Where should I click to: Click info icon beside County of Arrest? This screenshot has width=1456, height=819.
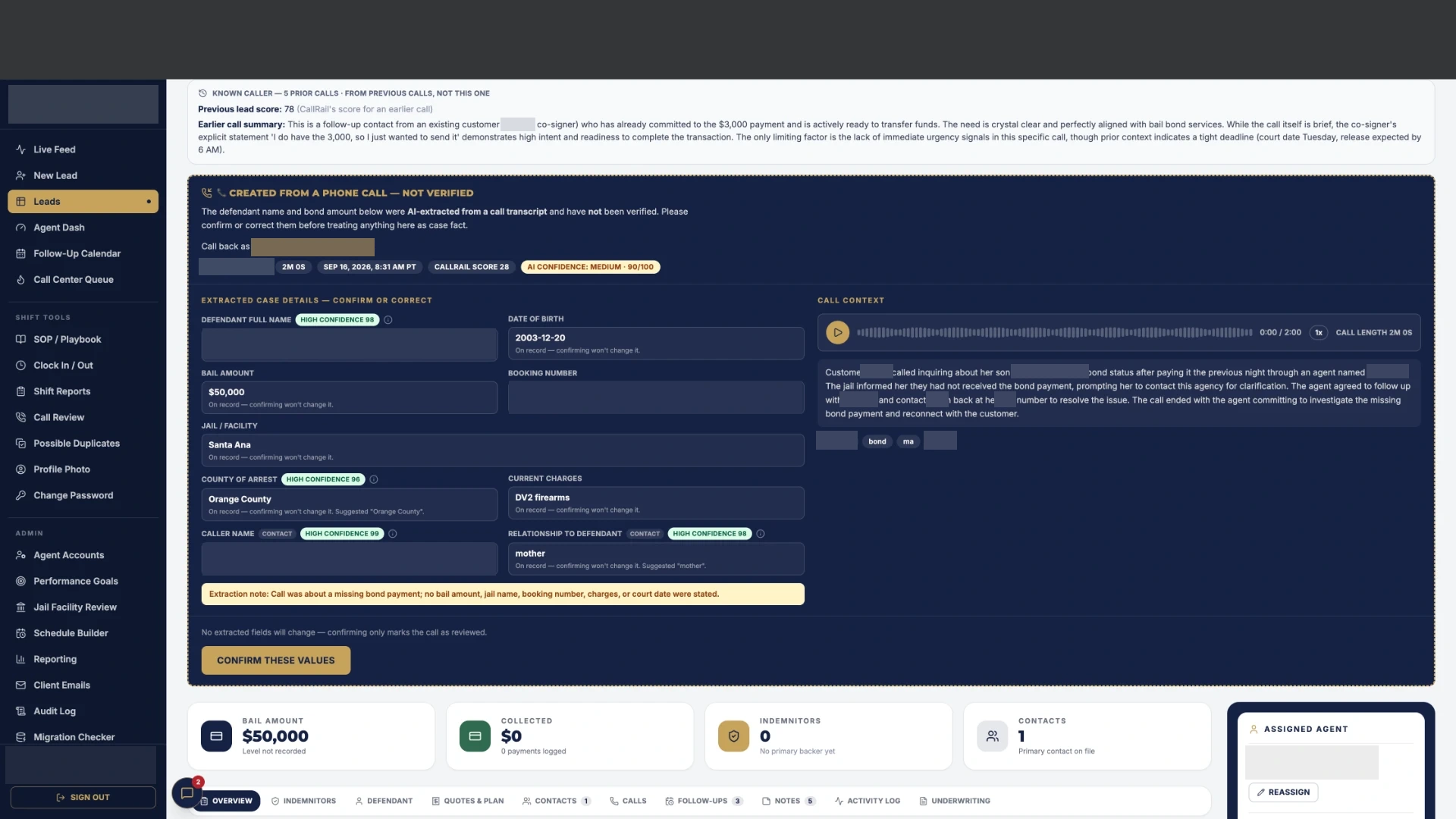point(374,479)
